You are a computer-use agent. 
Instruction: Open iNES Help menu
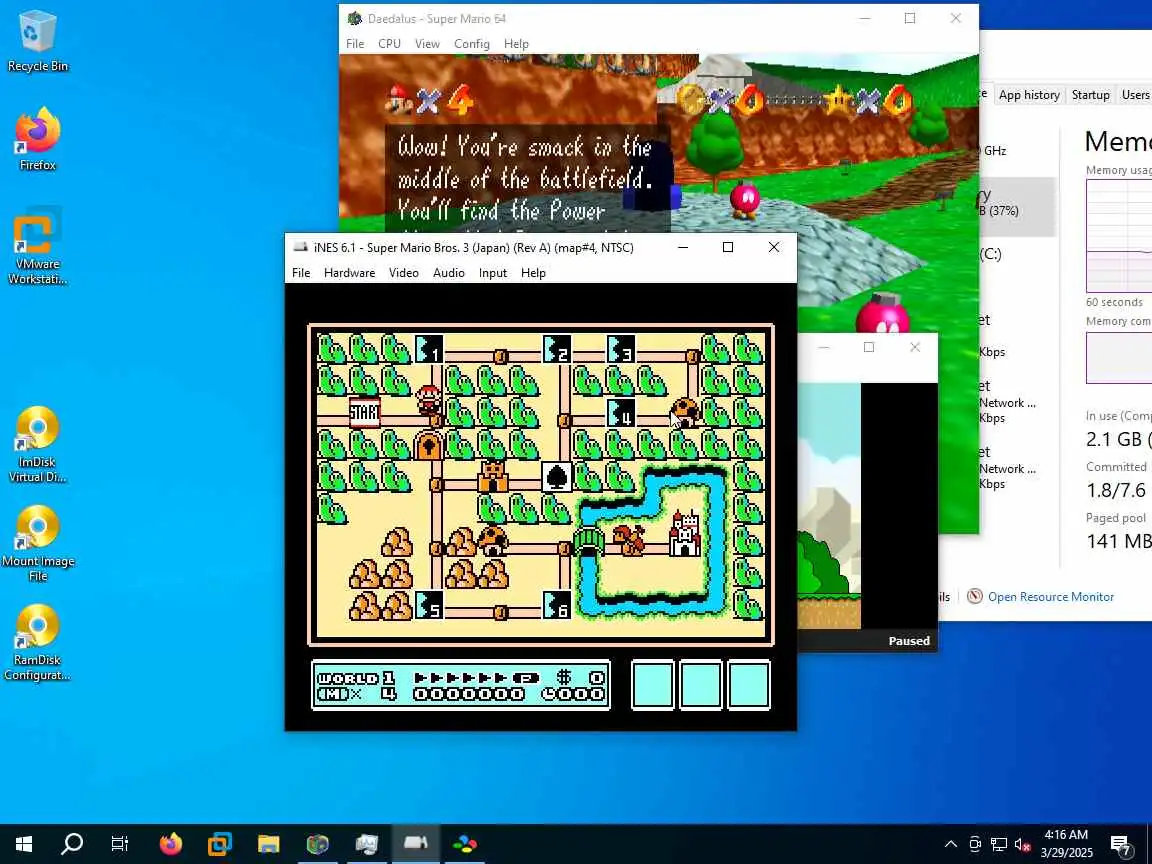[x=533, y=273]
